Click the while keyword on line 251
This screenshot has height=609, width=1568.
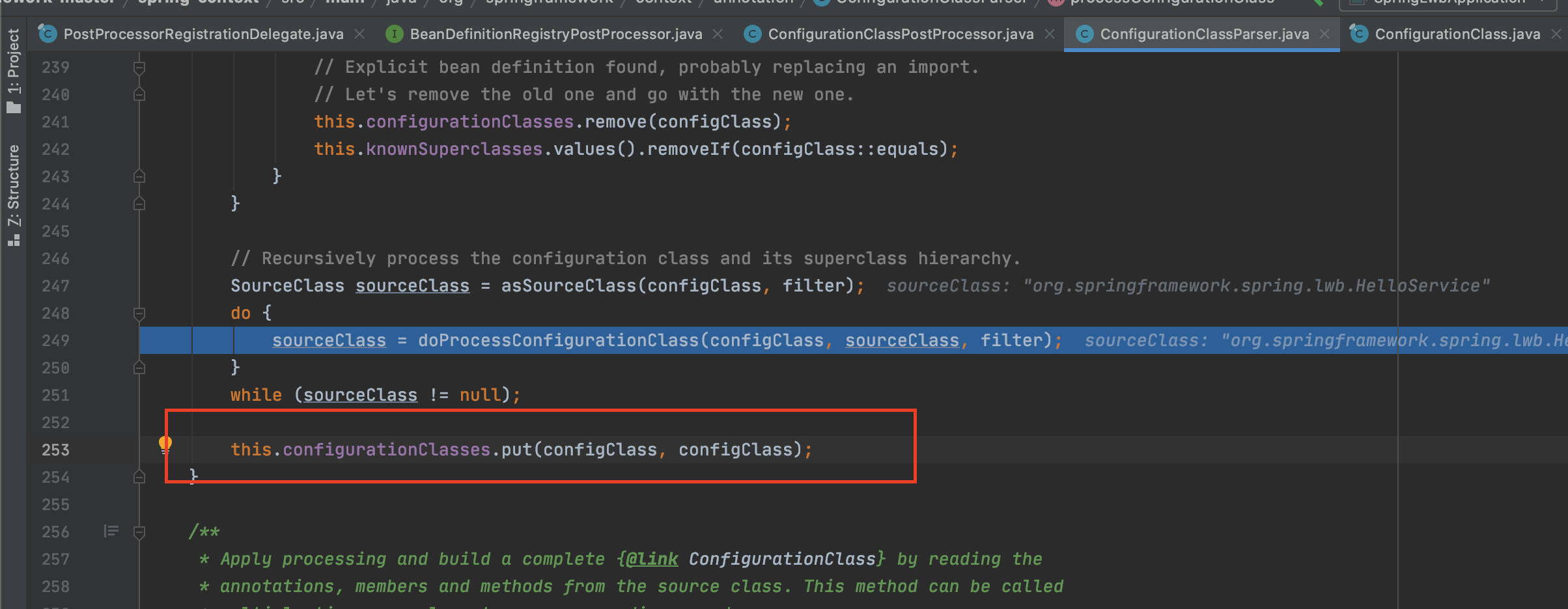pyautogui.click(x=256, y=395)
